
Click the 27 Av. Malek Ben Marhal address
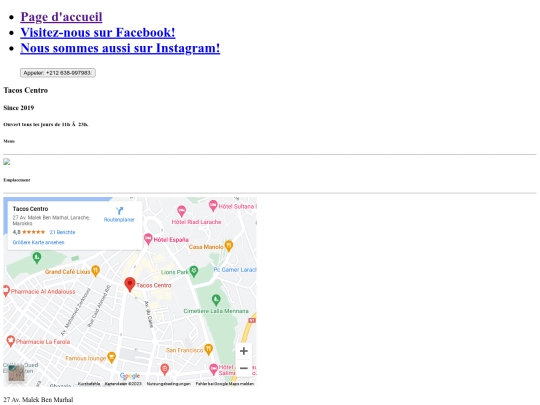(x=38, y=399)
